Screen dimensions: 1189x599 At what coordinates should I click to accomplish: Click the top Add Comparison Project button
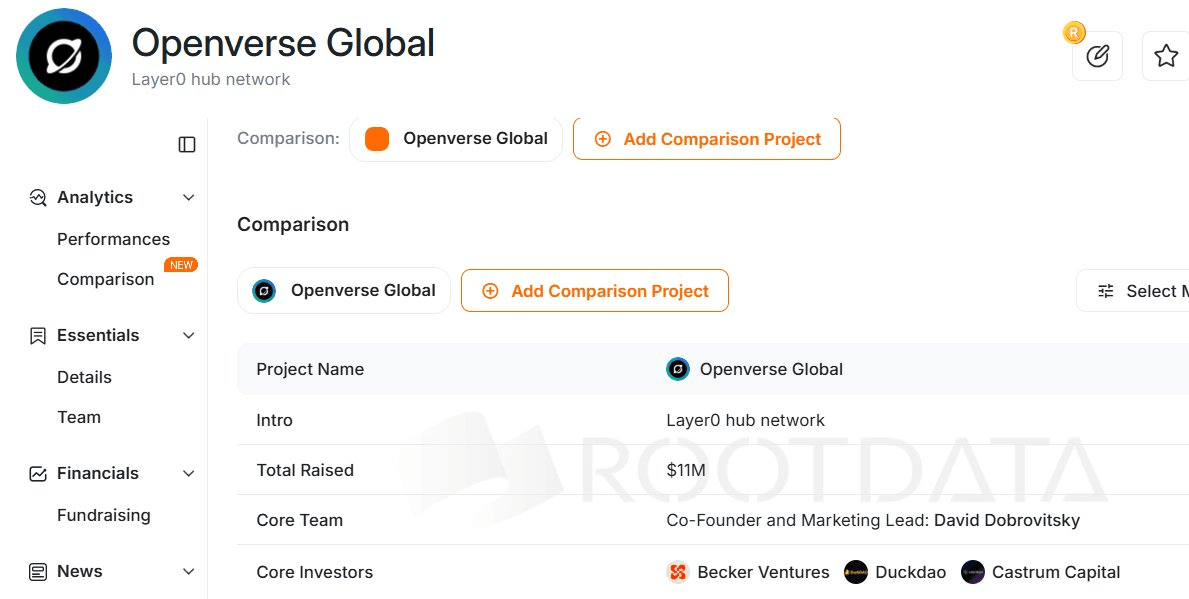click(x=707, y=139)
